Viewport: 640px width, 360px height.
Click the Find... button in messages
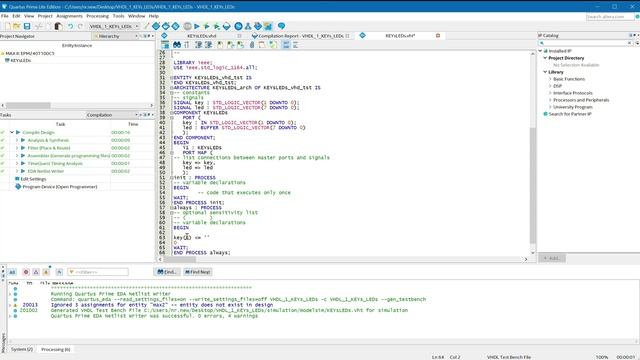click(167, 272)
